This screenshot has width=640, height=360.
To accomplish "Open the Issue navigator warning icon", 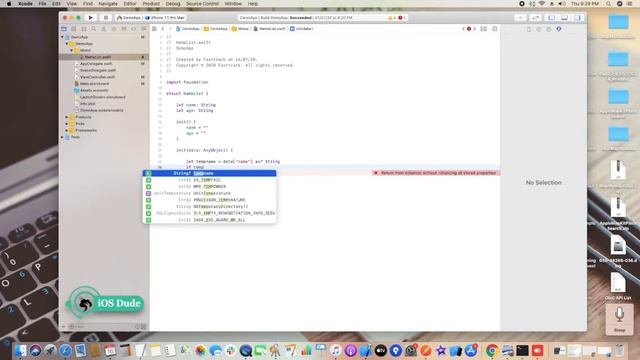I will [104, 29].
